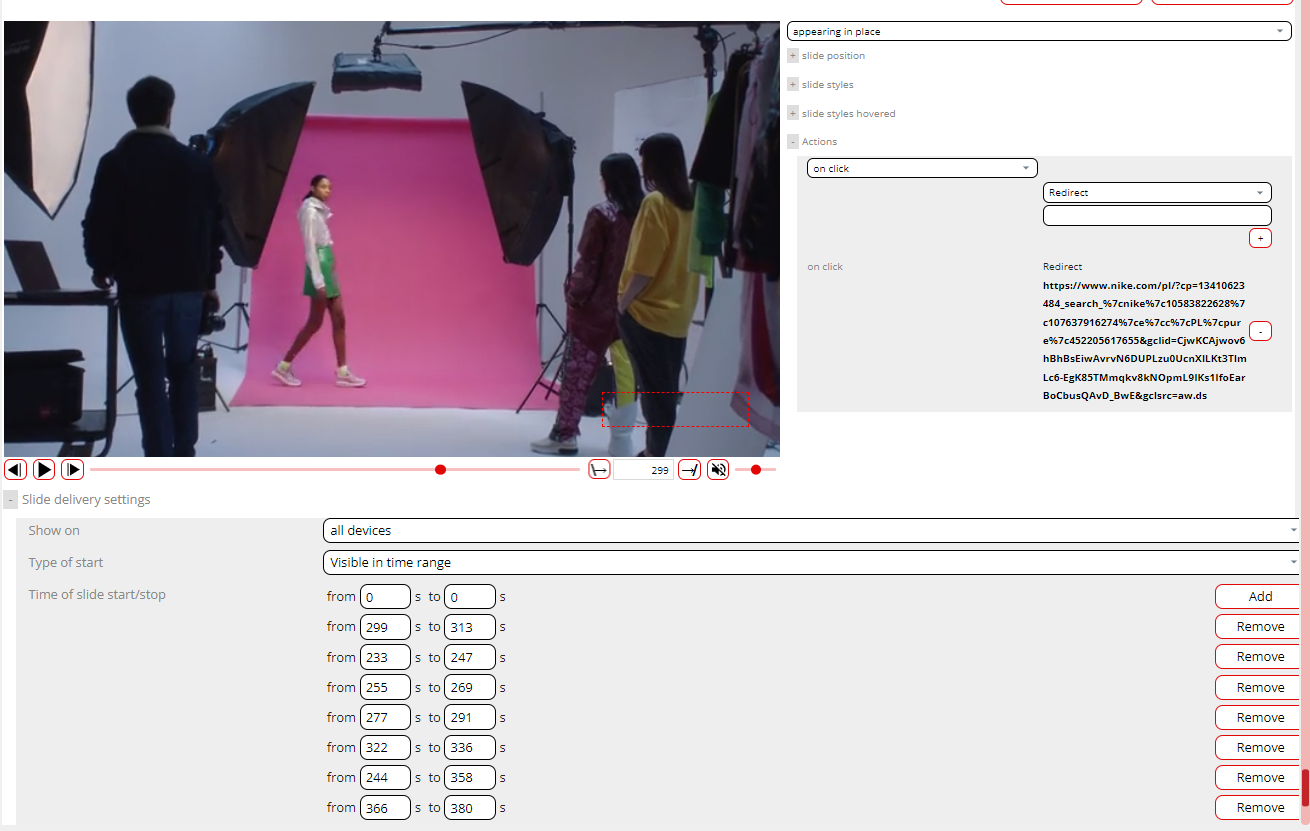Click Add to insert time range
Screen dimensions: 1310x831
[1260, 597]
